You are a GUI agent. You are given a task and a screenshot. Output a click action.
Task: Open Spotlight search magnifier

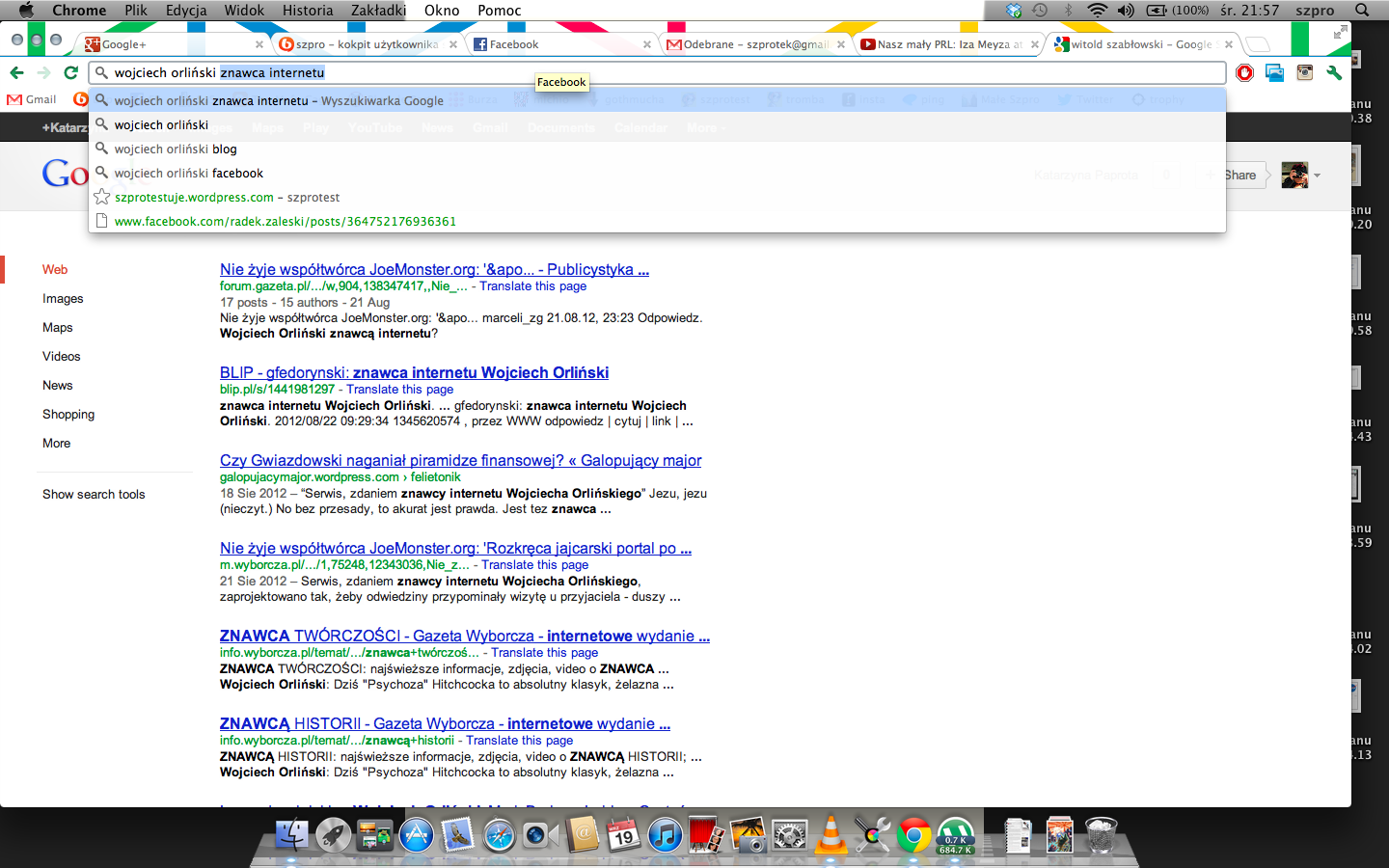coord(1362,10)
